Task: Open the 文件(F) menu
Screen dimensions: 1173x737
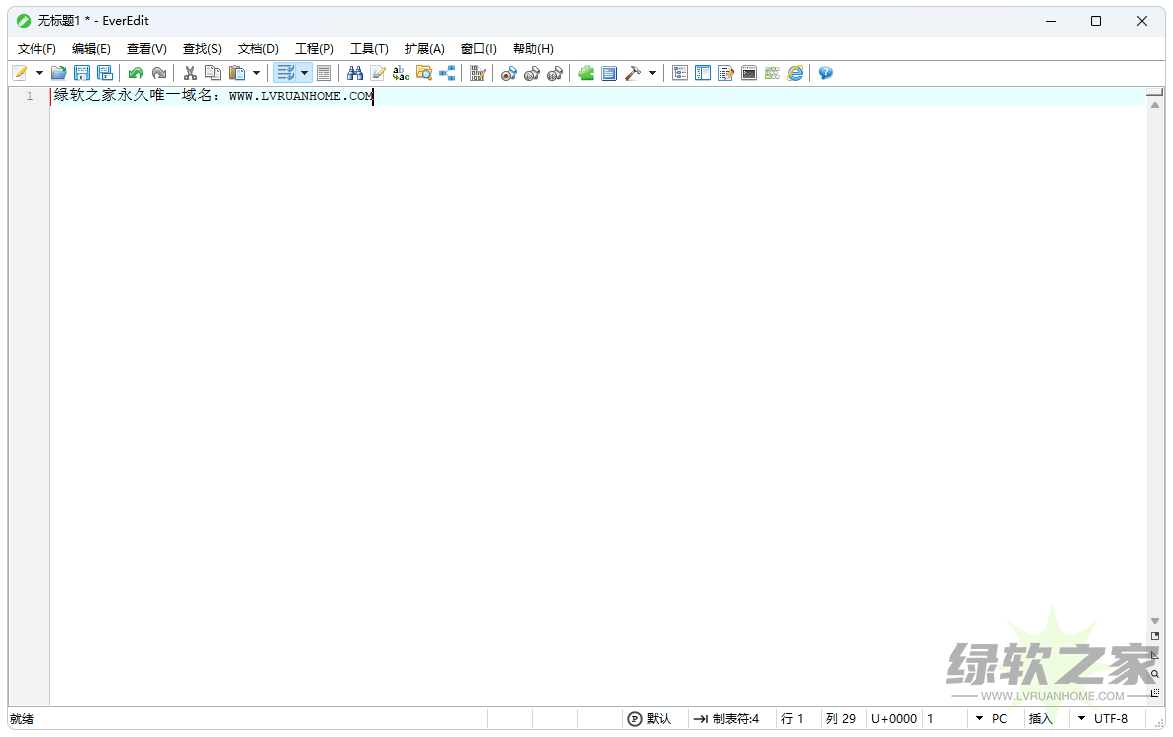Action: 37,49
